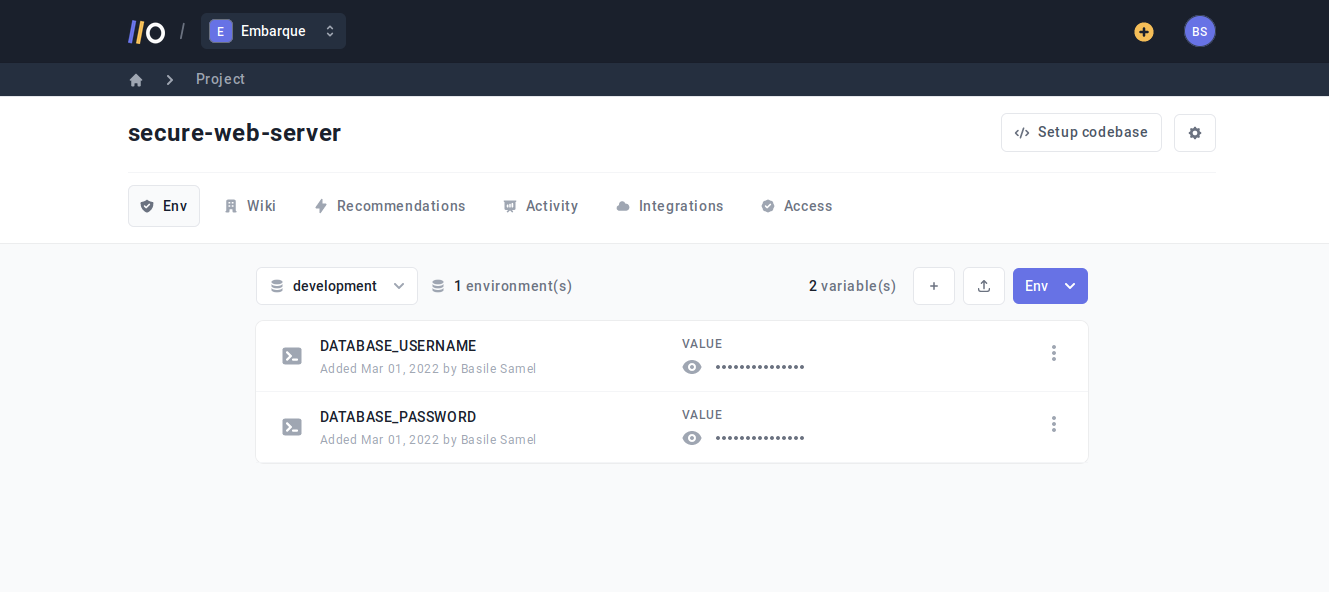1329x592 pixels.
Task: Add a new variable with the plus button
Action: pyautogui.click(x=934, y=286)
